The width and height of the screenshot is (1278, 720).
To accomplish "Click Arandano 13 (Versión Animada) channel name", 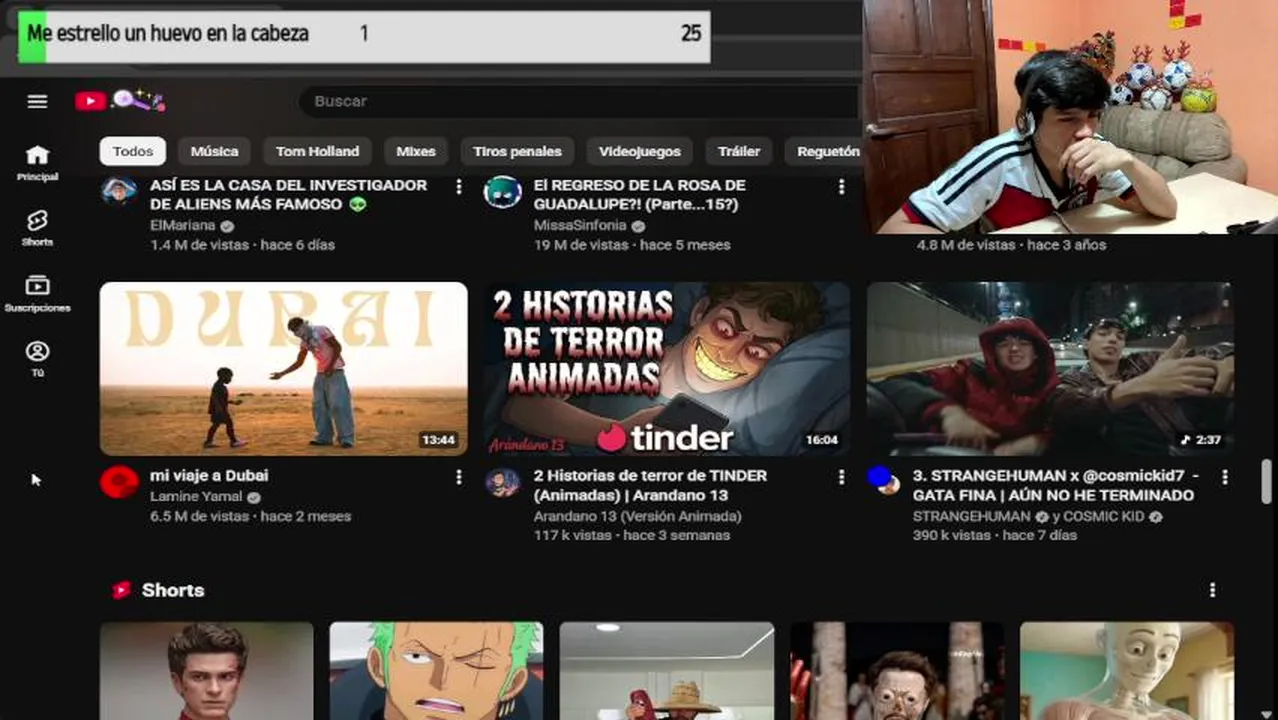I will (x=637, y=516).
